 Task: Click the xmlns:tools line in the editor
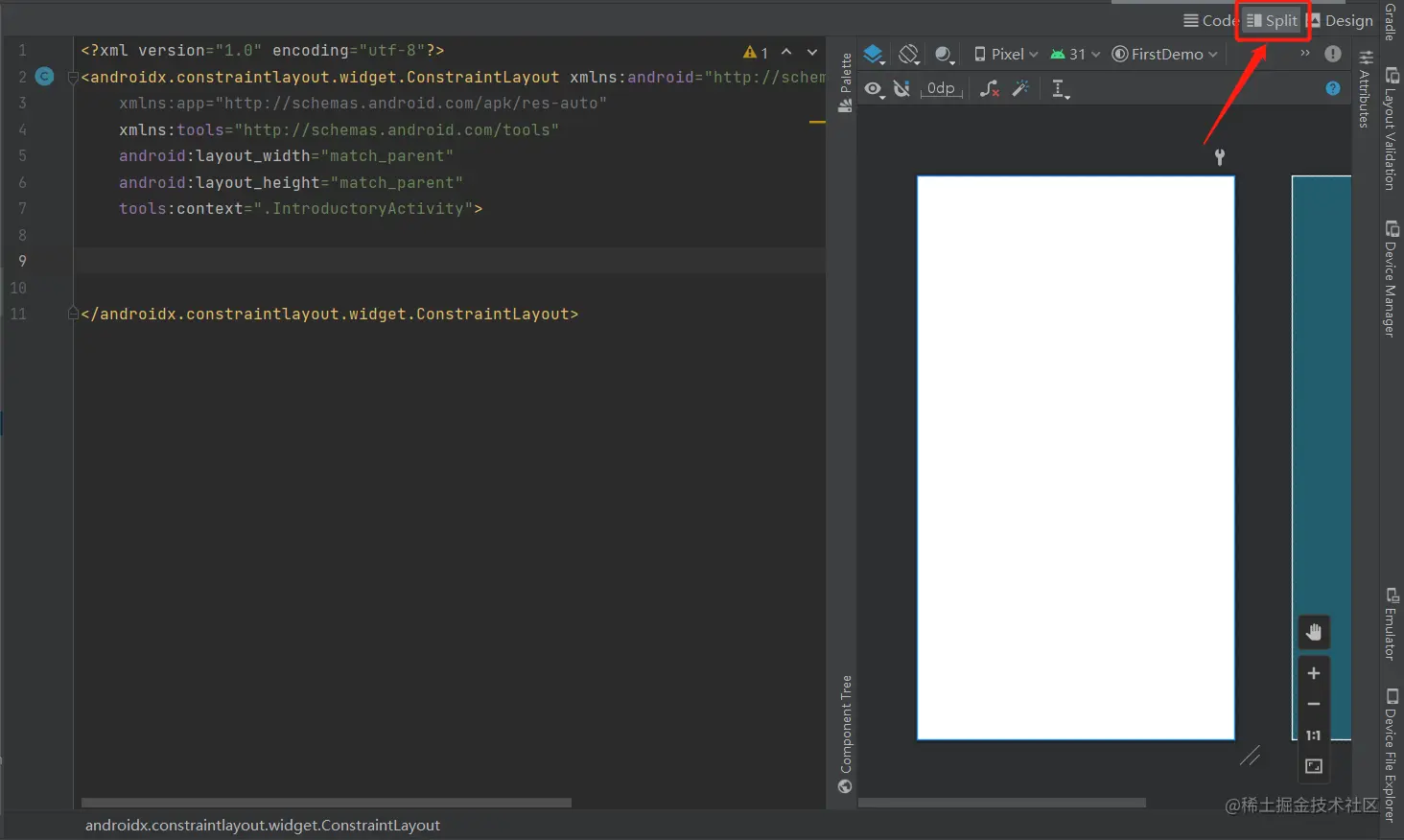click(x=339, y=129)
